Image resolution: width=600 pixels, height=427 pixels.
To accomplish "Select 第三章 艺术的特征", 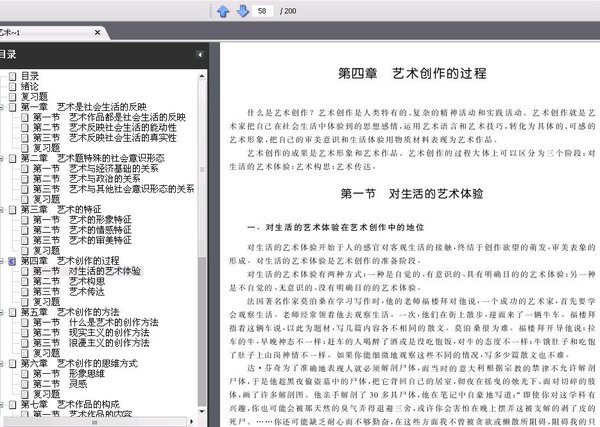I will 61,209.
